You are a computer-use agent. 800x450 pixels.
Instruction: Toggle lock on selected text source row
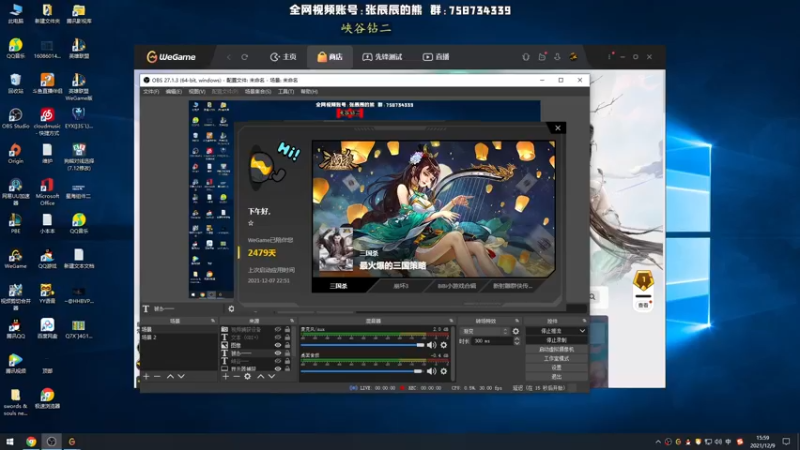[287, 353]
